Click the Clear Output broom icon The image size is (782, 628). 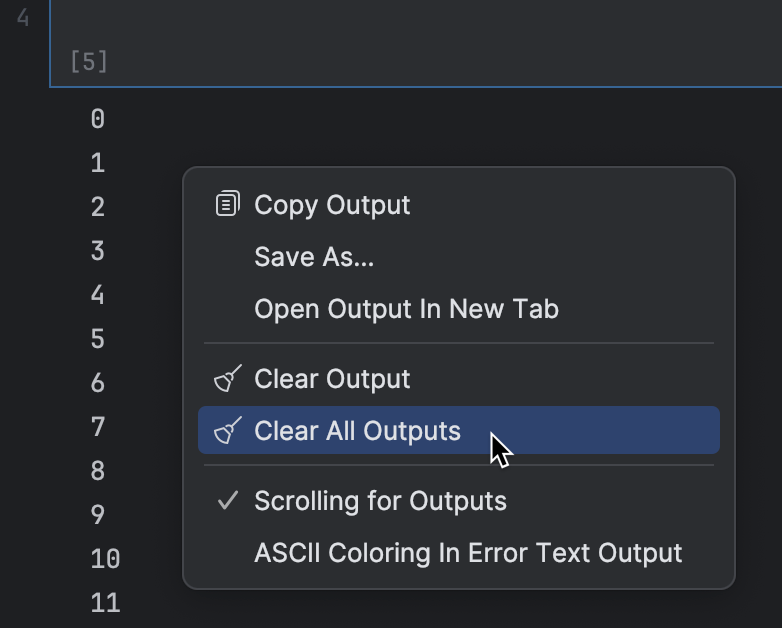(x=228, y=379)
